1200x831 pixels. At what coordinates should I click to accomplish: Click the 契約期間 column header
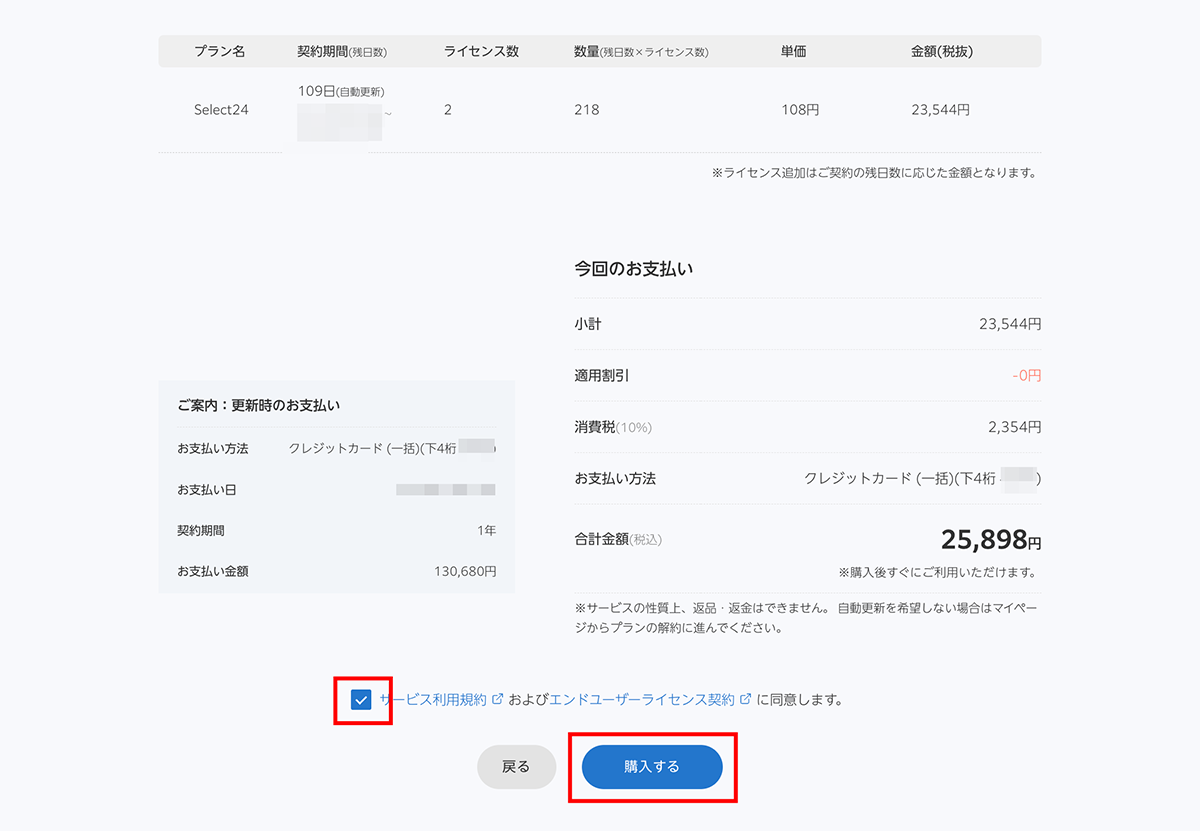pyautogui.click(x=342, y=51)
